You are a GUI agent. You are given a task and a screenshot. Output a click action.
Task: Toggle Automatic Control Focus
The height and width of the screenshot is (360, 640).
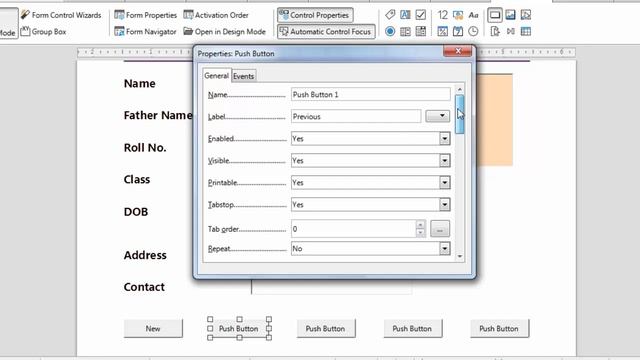click(326, 31)
